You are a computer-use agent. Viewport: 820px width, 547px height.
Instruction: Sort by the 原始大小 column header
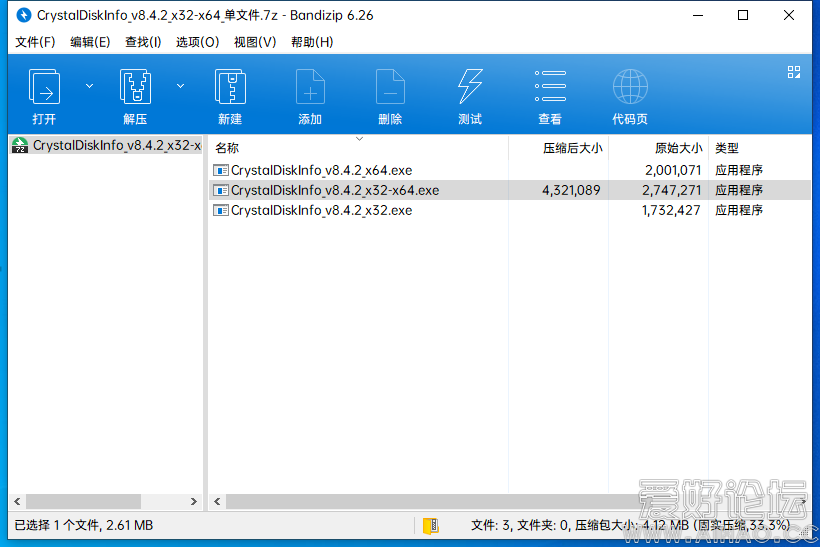coord(658,149)
